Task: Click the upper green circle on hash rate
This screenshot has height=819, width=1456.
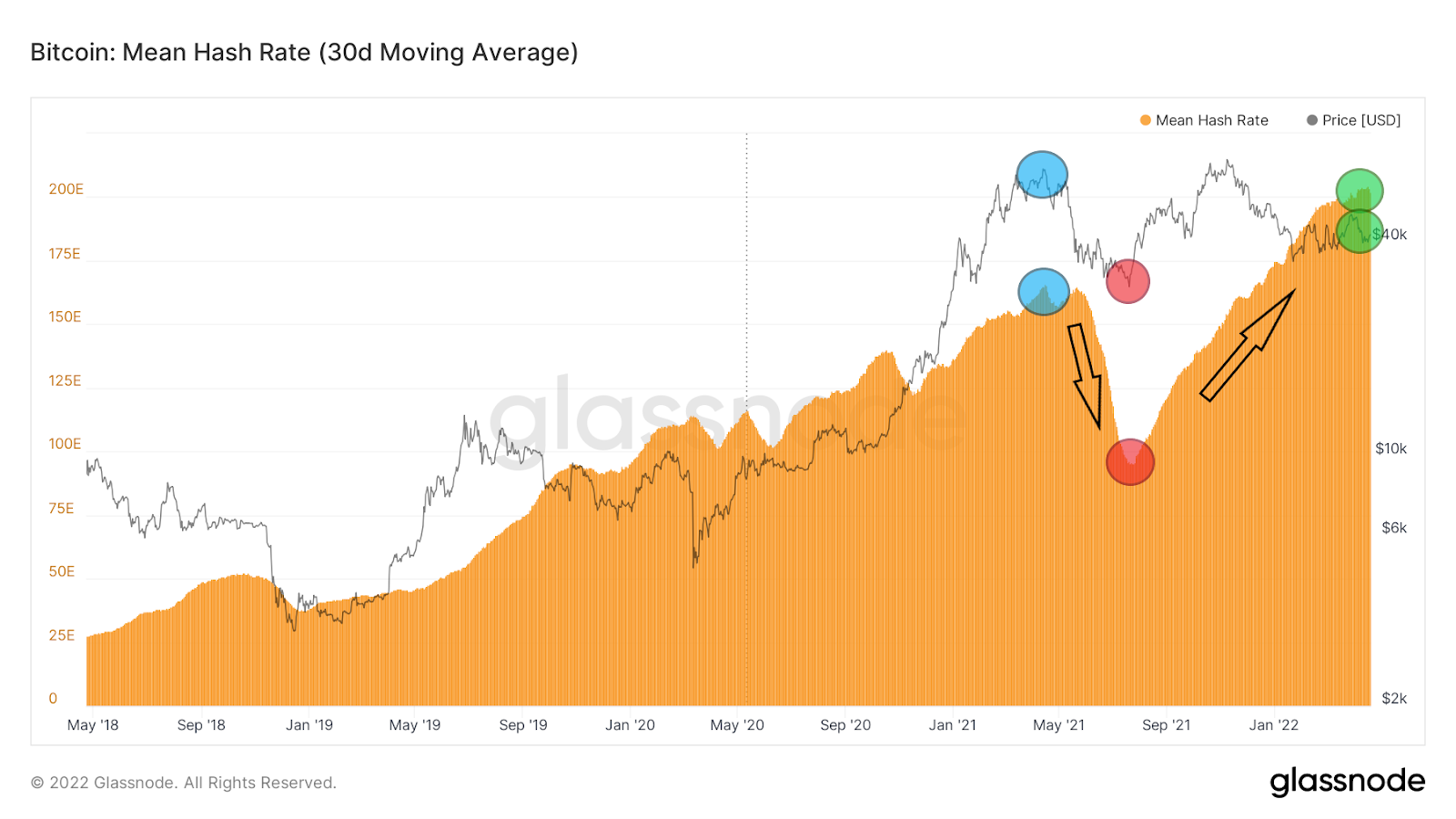Action: tap(1360, 191)
